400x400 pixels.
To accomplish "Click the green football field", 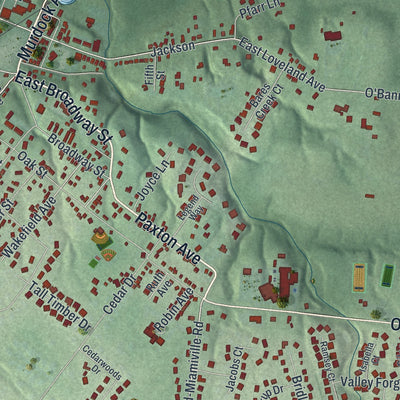I will [x=388, y=275].
